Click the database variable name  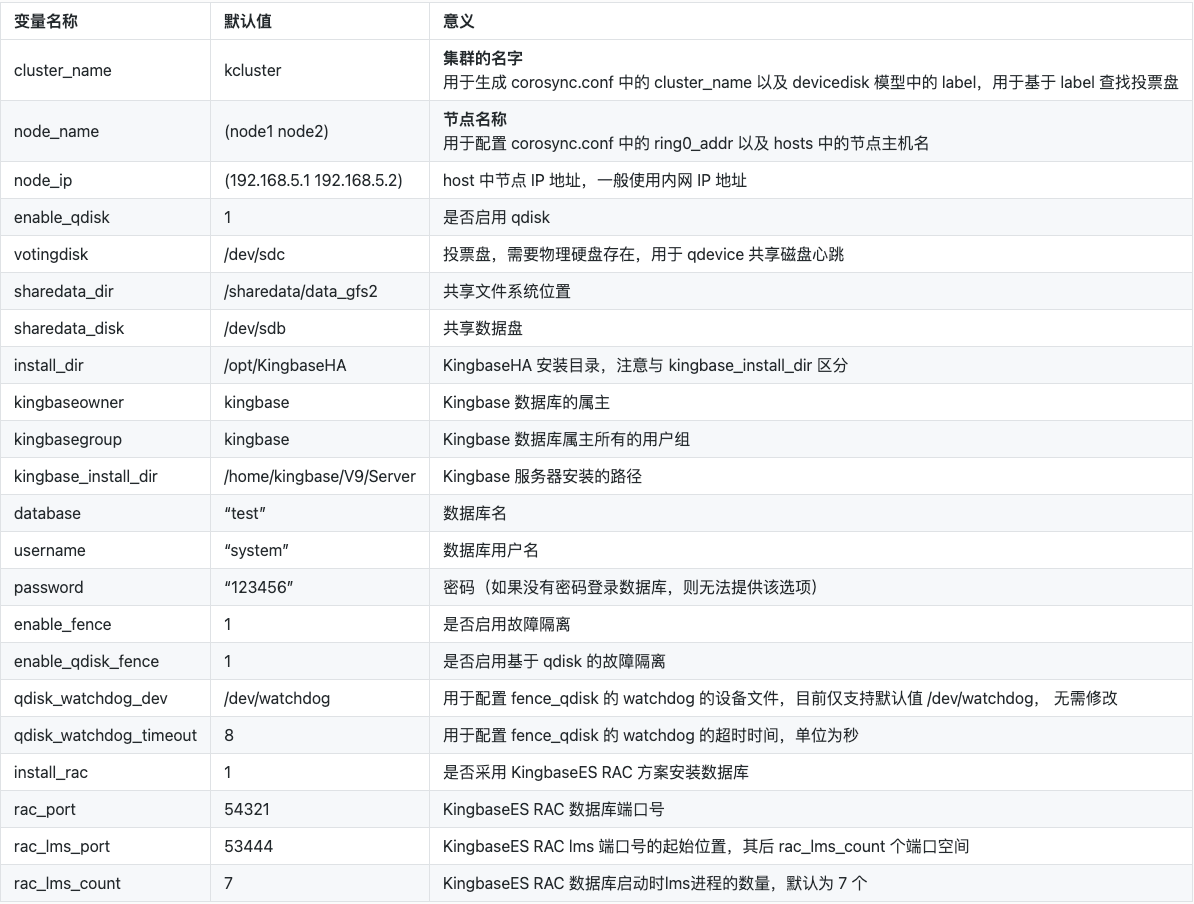pos(47,513)
